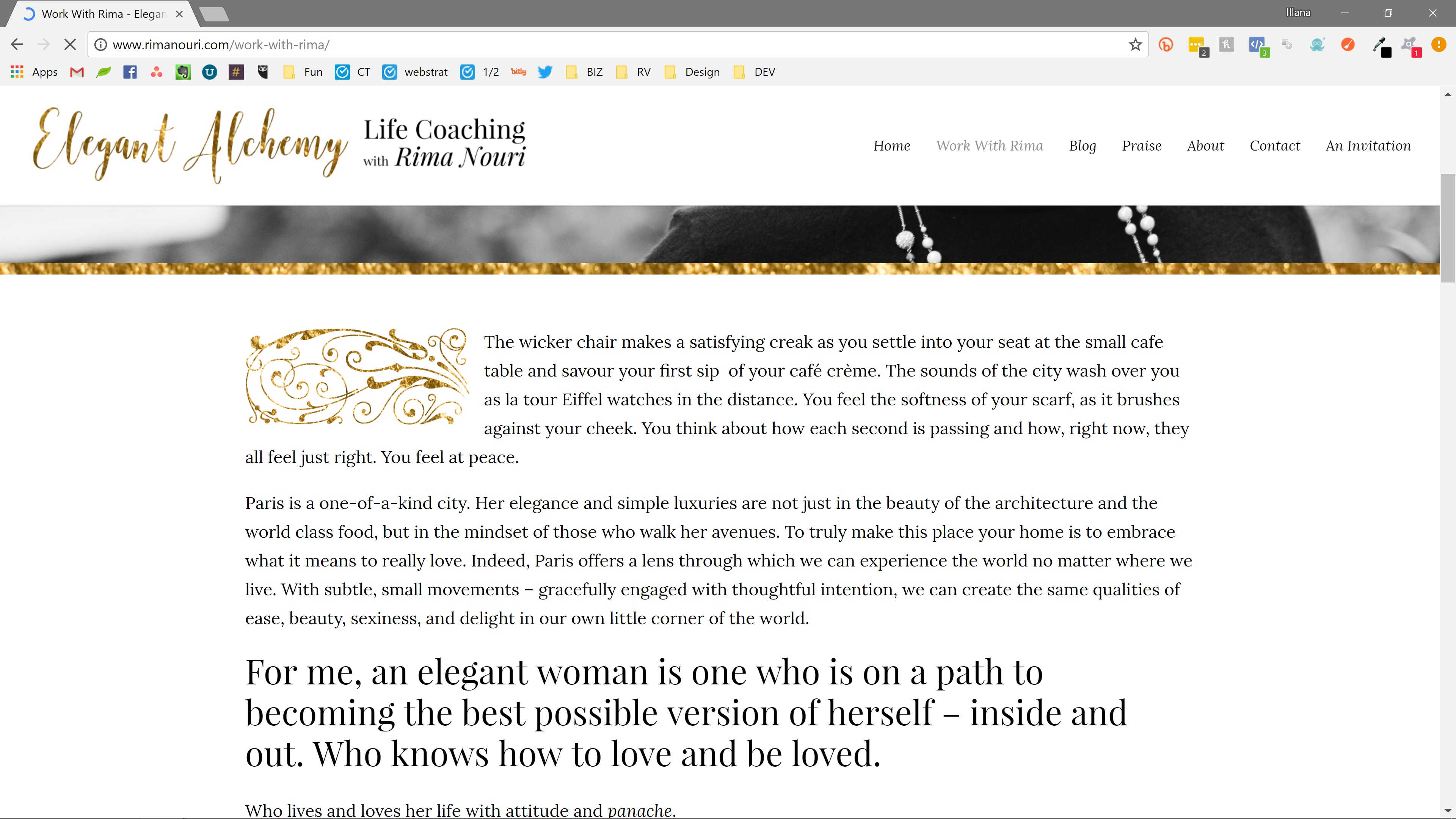Open the Facebook bookmark
The height and width of the screenshot is (819, 1456).
point(130,72)
